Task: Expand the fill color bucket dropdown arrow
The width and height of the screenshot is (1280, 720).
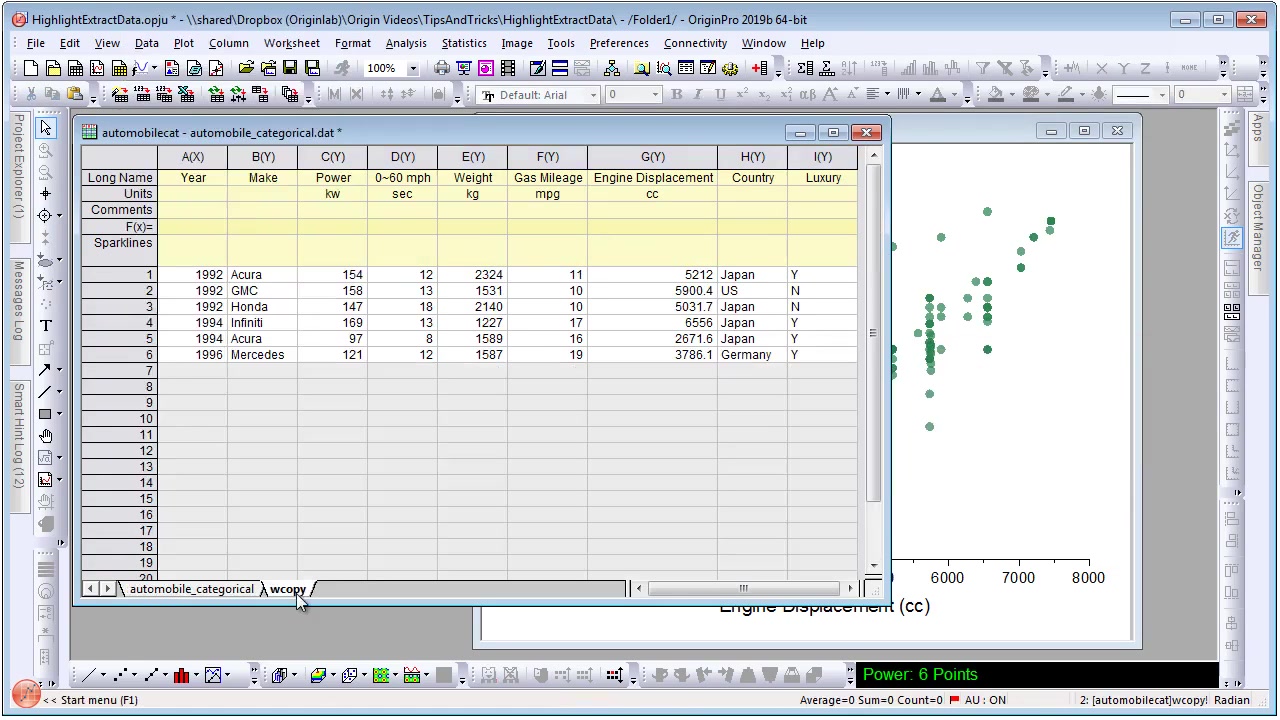Action: tap(1012, 95)
